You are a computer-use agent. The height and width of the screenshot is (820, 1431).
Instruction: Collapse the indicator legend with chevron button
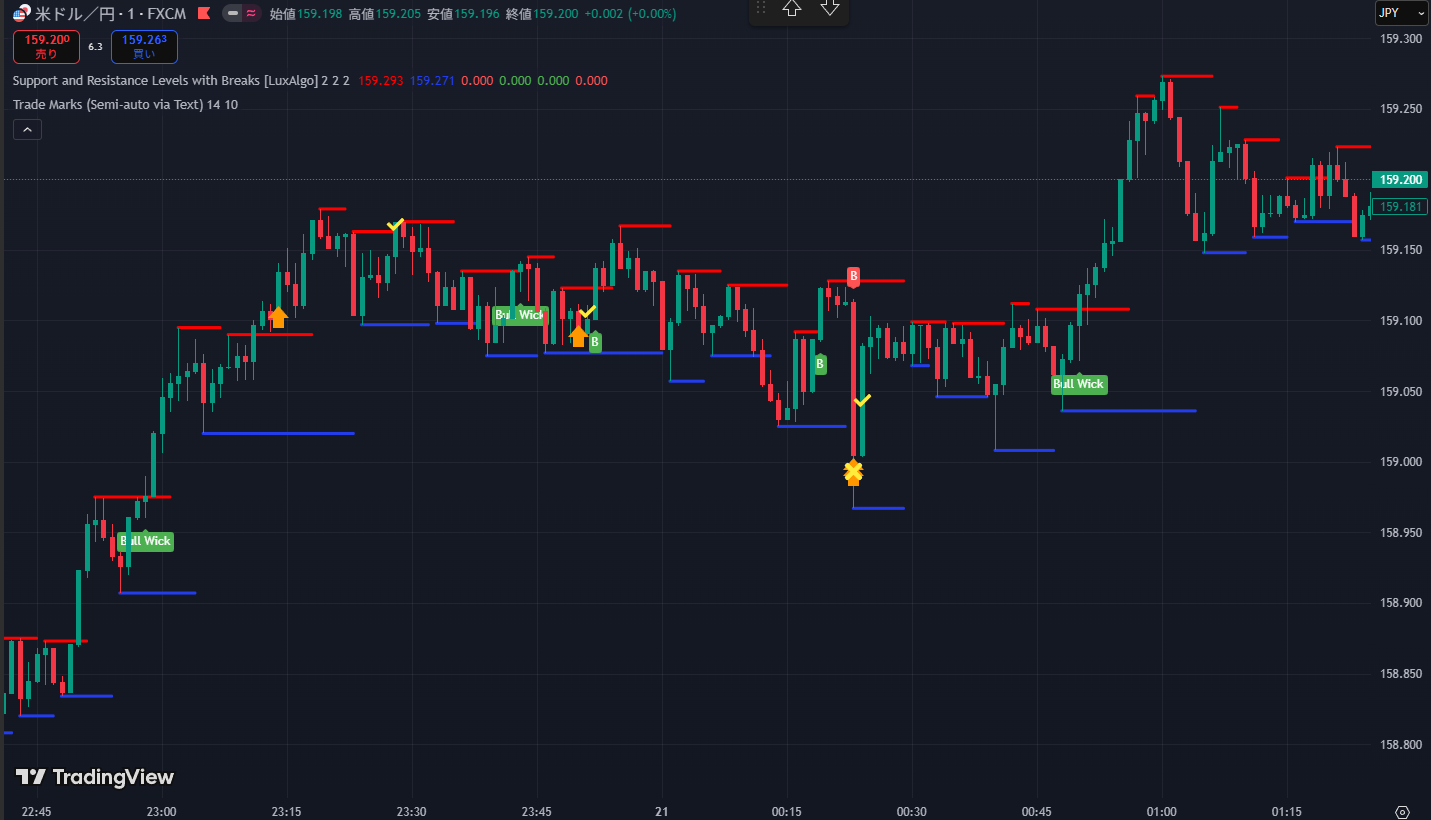click(x=27, y=129)
